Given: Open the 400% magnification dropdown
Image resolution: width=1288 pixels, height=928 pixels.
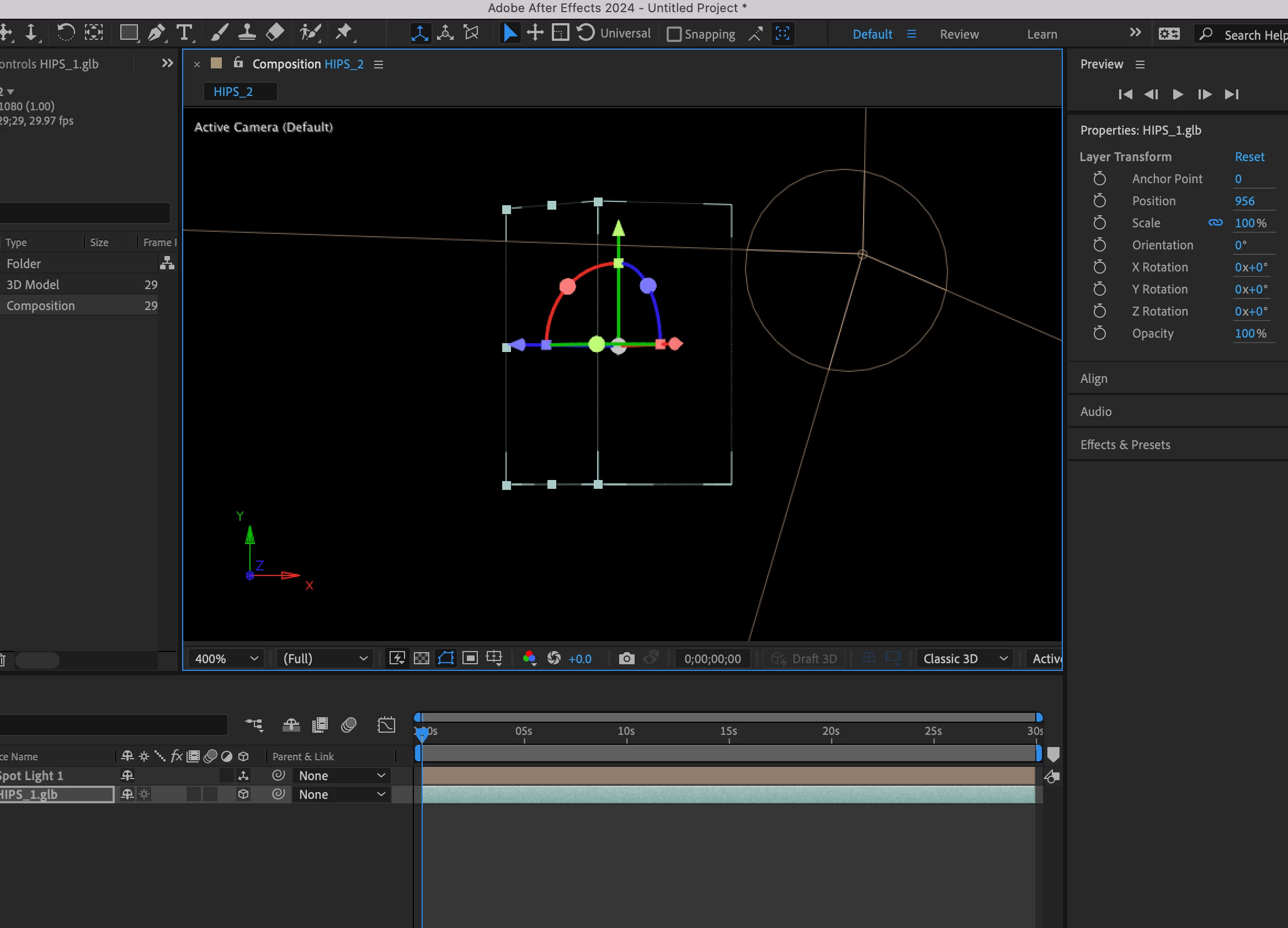Looking at the screenshot, I should coord(226,658).
